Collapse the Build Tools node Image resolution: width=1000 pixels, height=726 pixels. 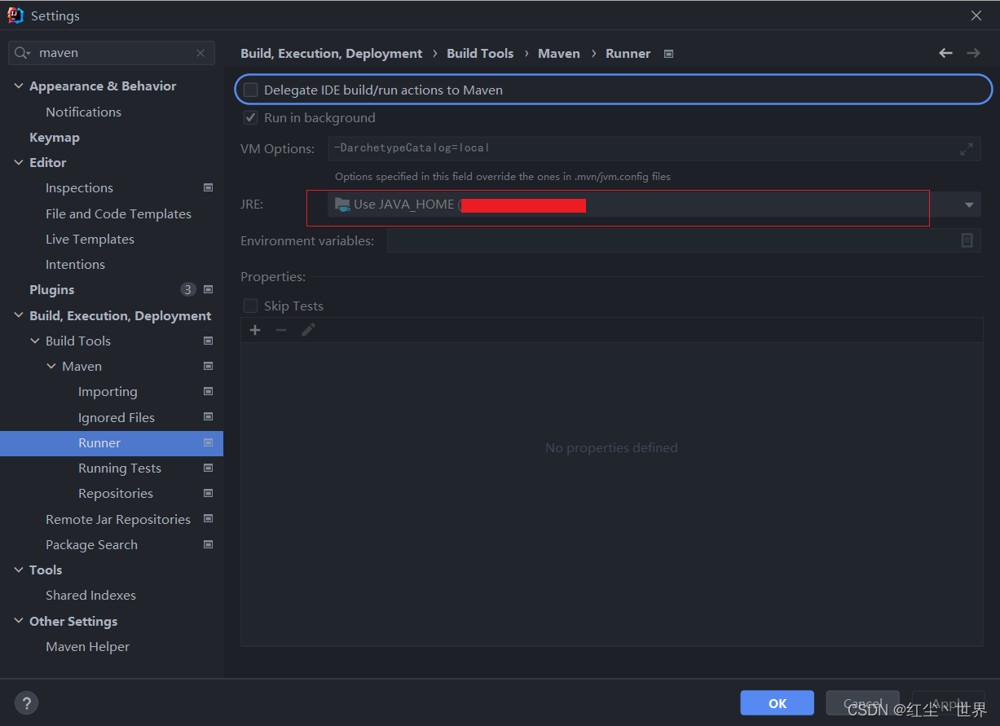coord(35,341)
